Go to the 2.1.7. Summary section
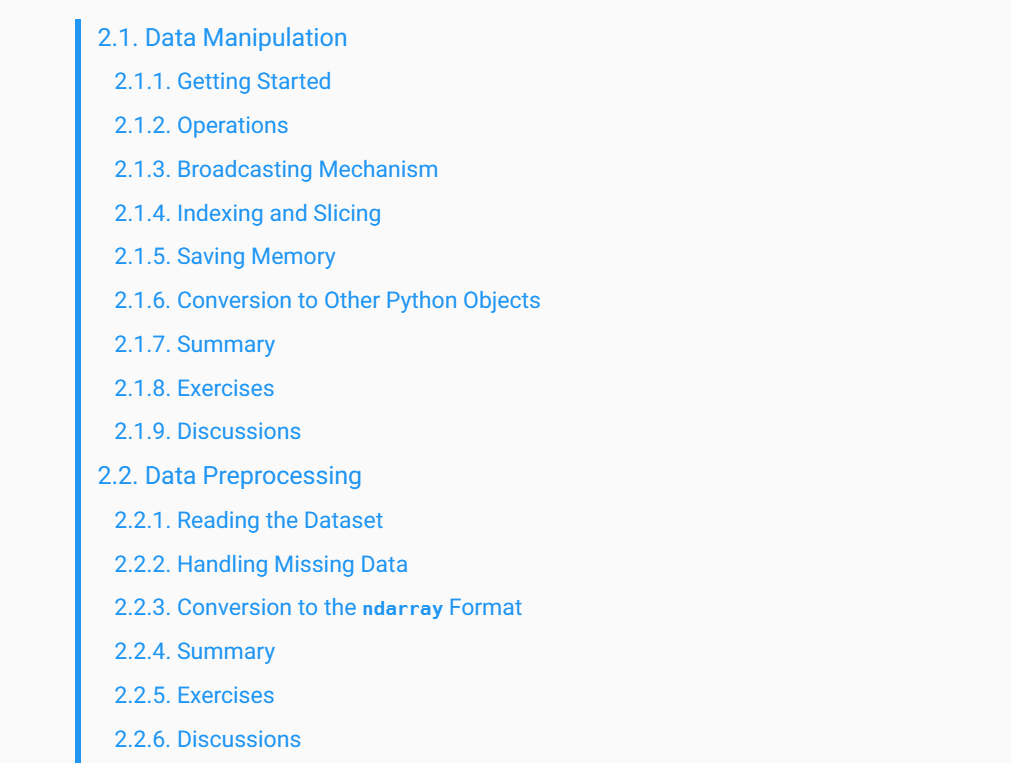This screenshot has width=1011, height=763. point(194,345)
